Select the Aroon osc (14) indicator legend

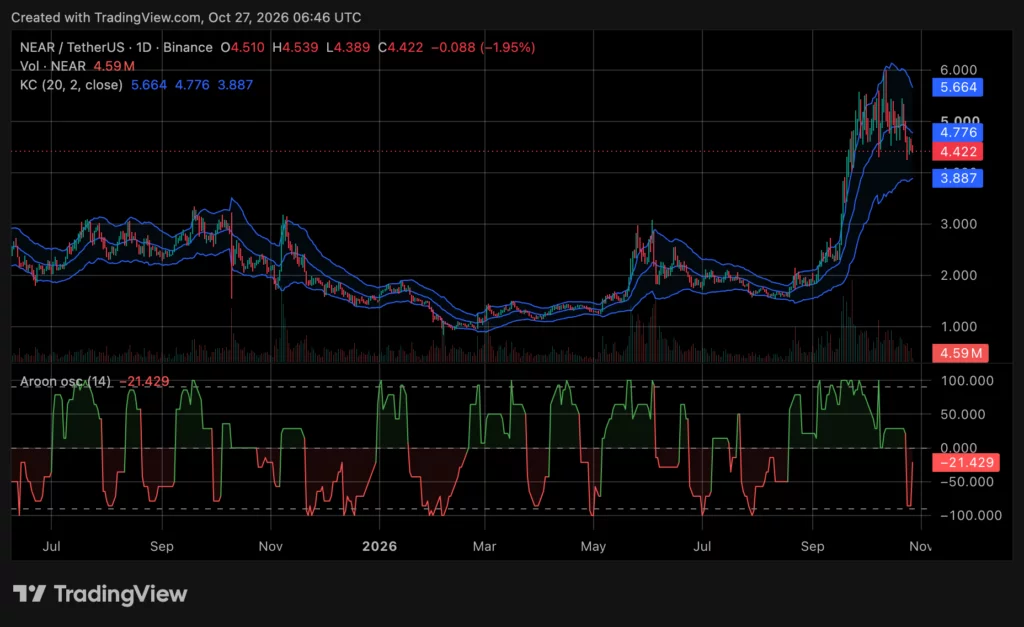(65, 381)
